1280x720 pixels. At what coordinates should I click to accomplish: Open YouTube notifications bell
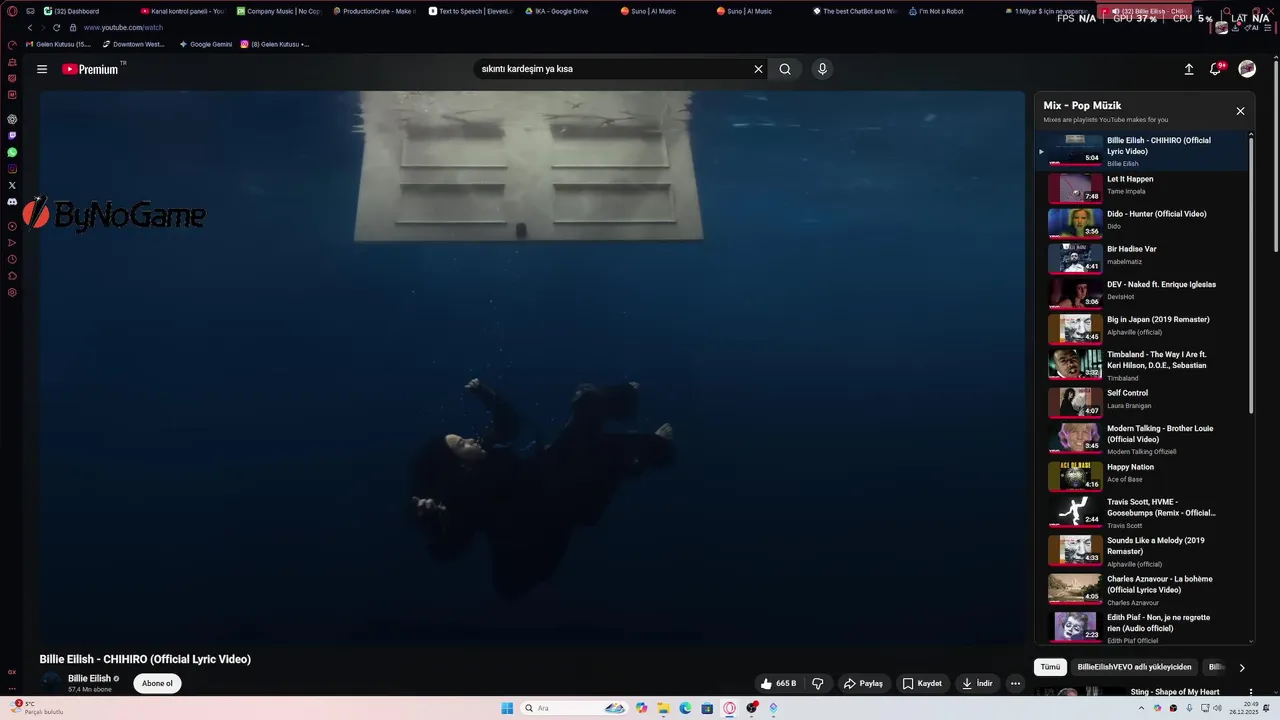[x=1216, y=69]
